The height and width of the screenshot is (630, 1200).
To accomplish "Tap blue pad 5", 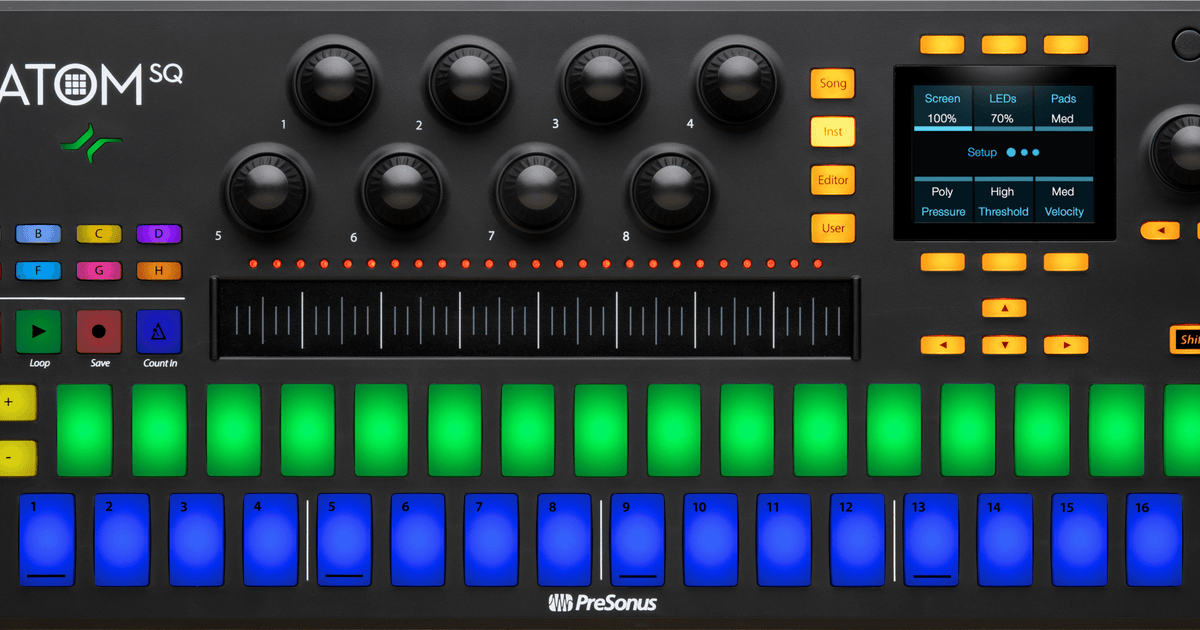I will [344, 539].
